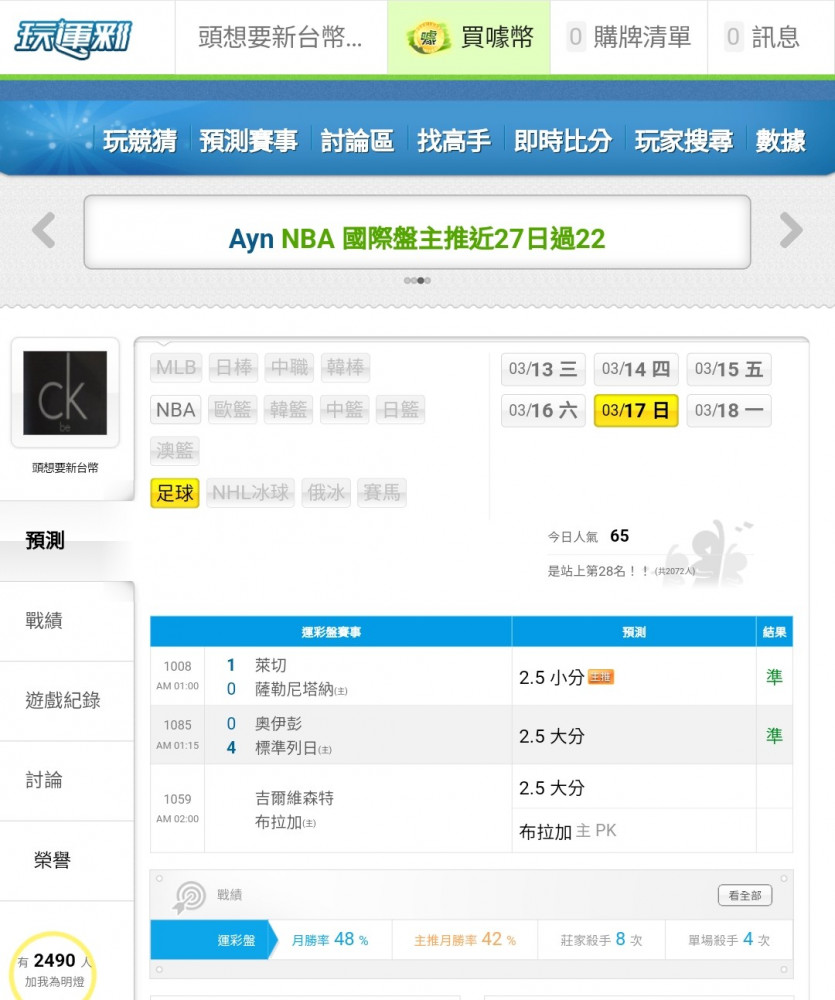Image resolution: width=835 pixels, height=1000 pixels.
Task: Select the 日棒 league filter
Action: coord(233,367)
